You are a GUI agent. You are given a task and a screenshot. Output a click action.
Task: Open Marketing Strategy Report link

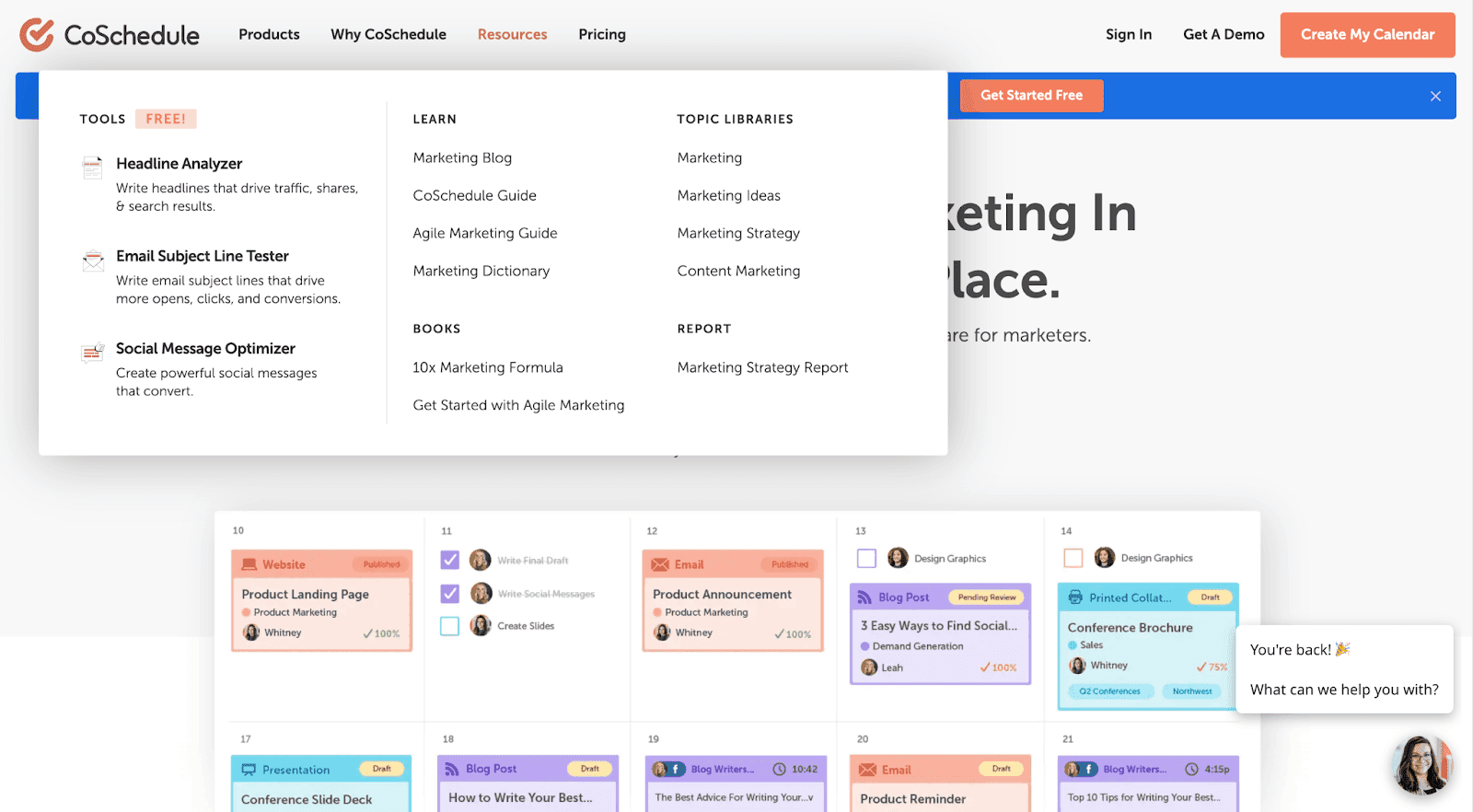pos(762,367)
